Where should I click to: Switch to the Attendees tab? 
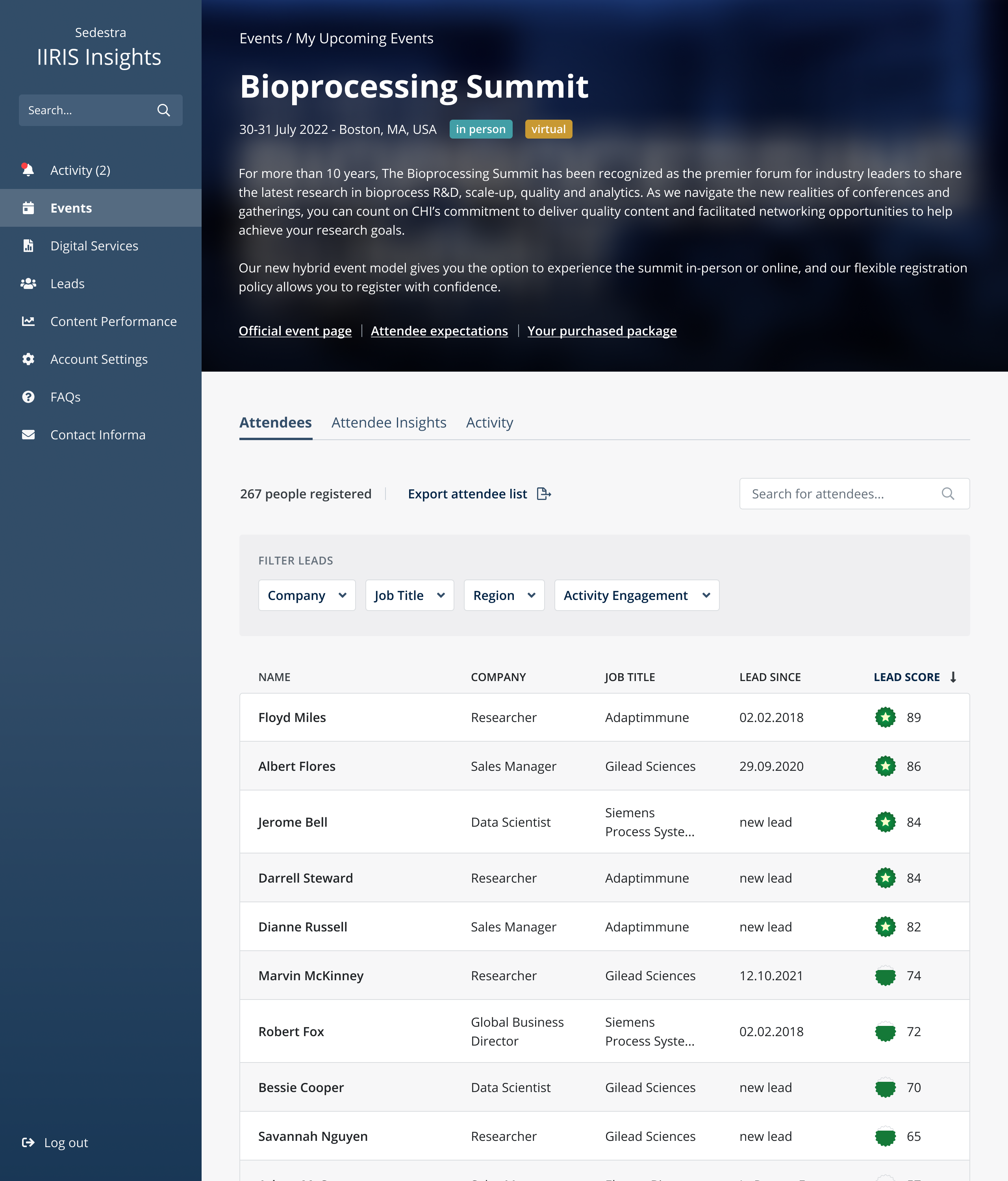275,422
